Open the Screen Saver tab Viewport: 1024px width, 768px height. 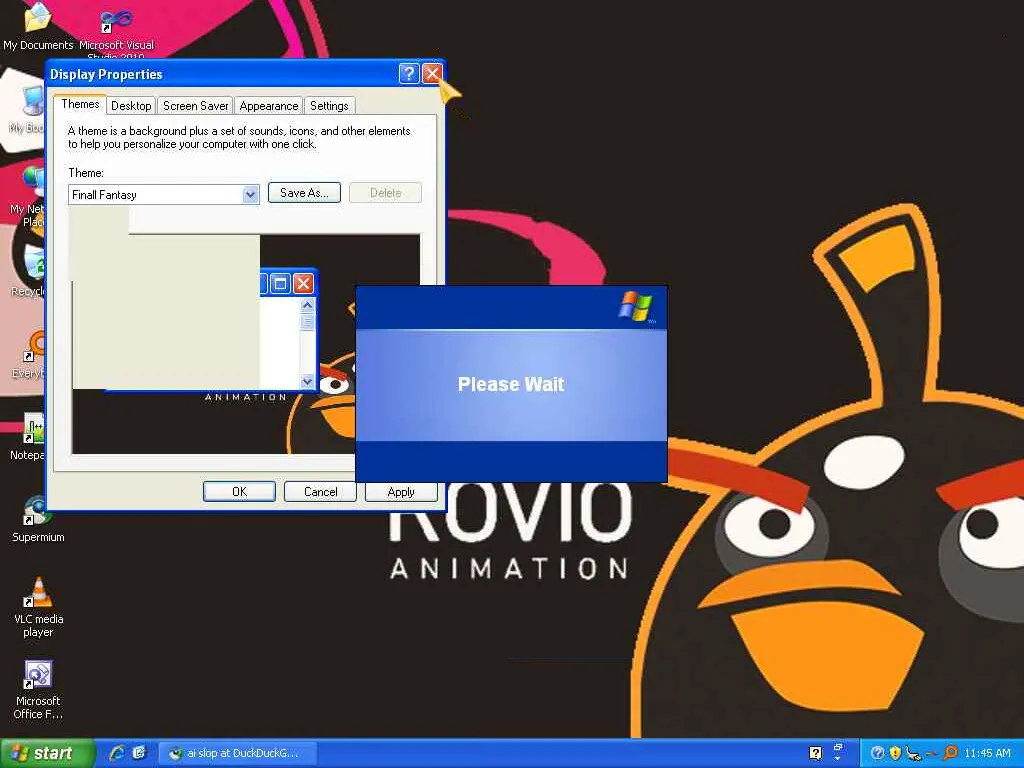(x=195, y=106)
